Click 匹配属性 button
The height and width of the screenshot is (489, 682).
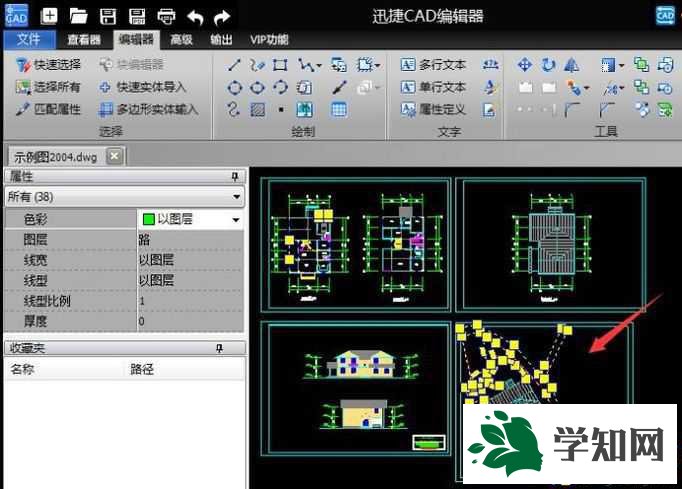[x=48, y=109]
